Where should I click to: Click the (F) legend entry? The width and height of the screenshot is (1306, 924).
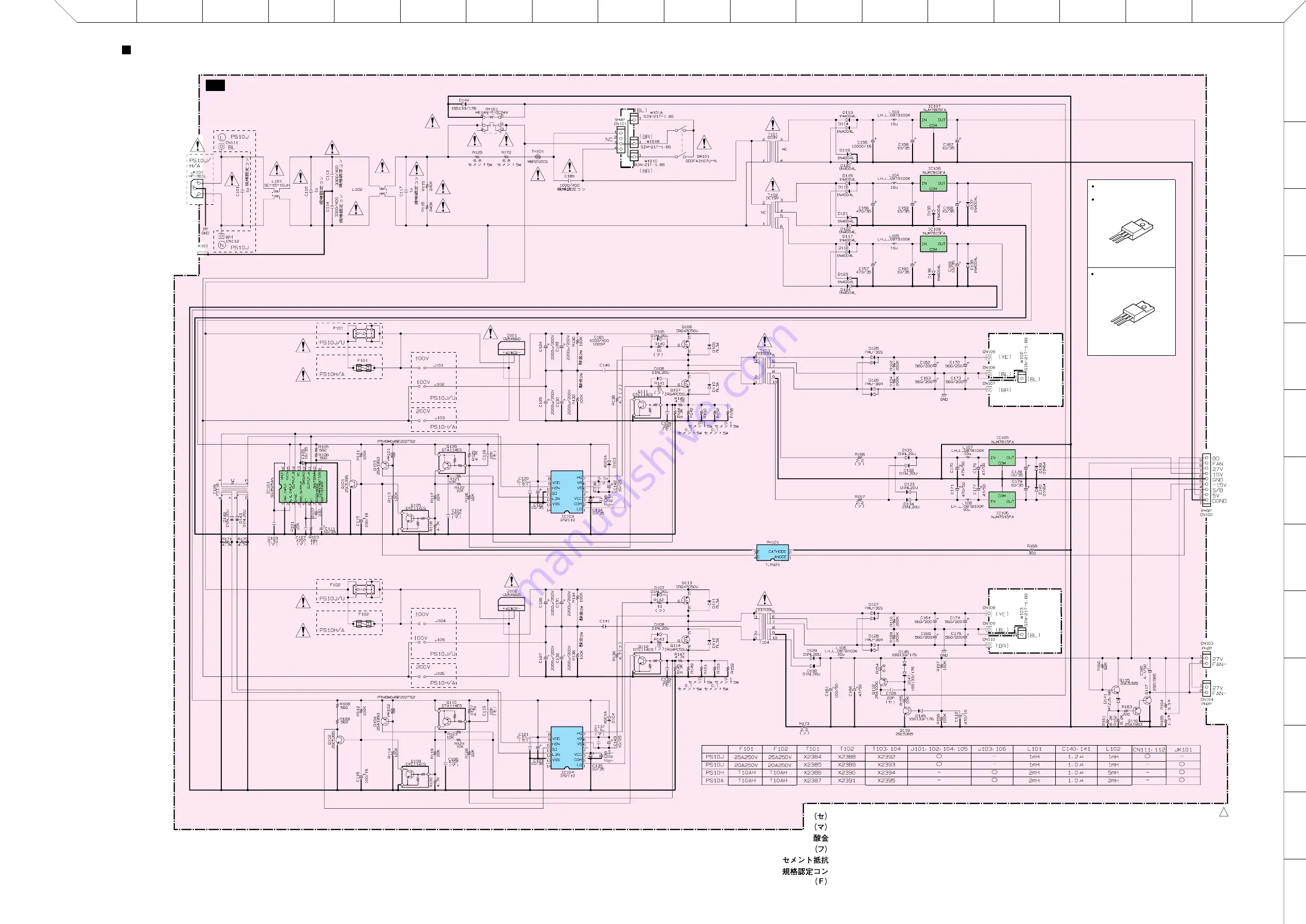(821, 881)
